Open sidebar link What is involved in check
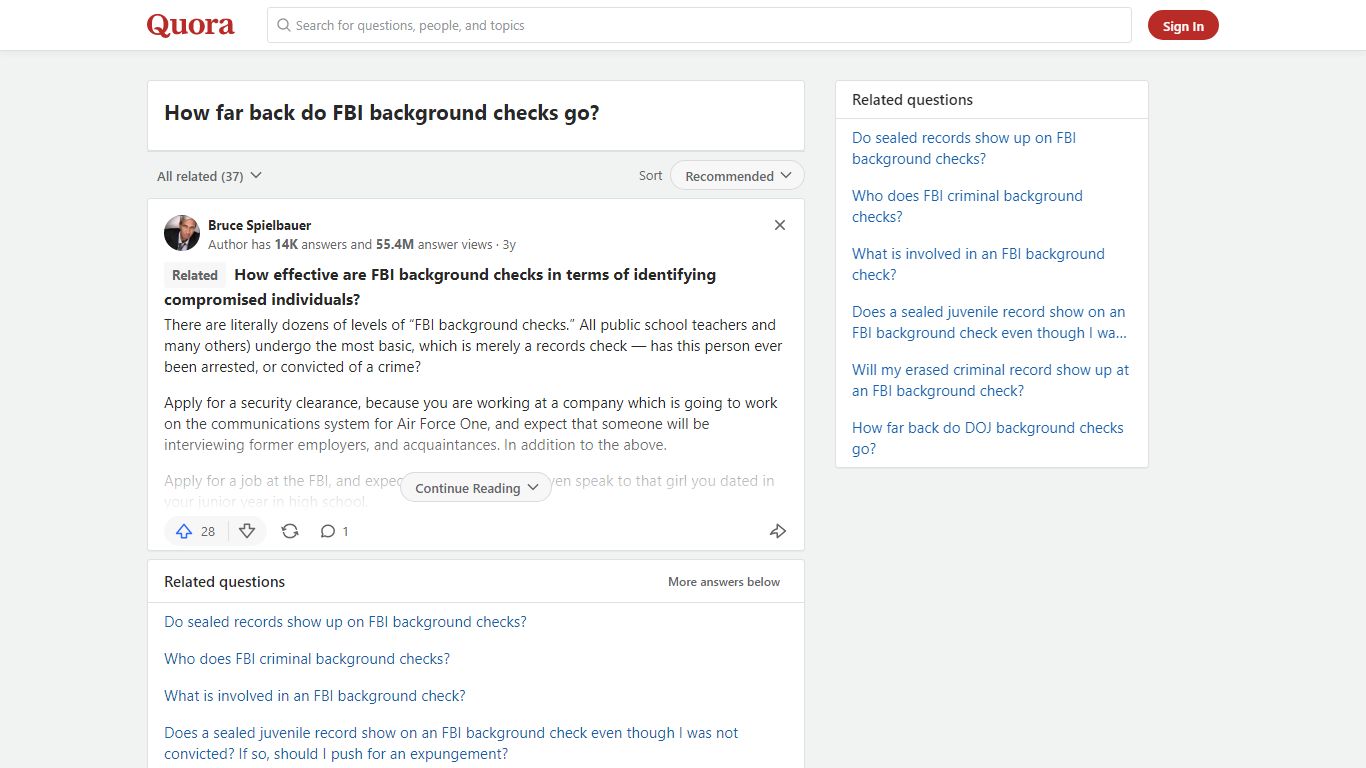 (978, 264)
